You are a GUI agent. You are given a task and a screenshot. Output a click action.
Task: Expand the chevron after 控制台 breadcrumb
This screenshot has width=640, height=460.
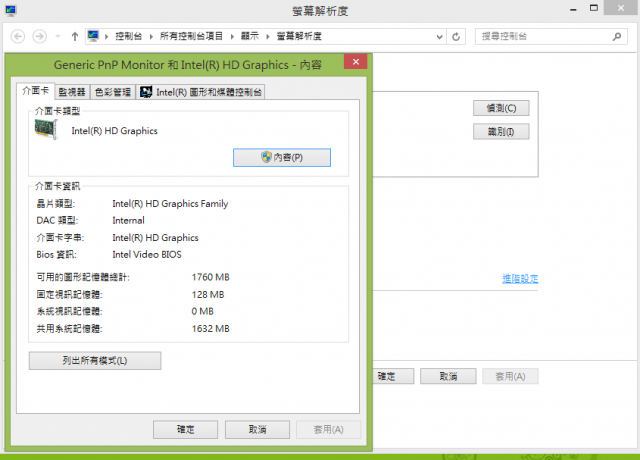[151, 37]
